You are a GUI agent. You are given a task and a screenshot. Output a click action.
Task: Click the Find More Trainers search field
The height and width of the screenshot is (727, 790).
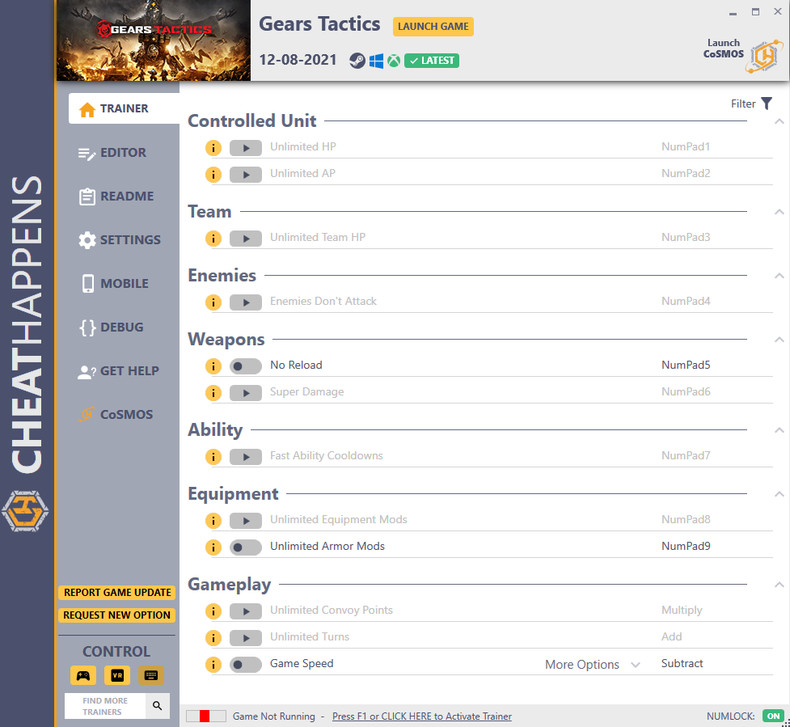click(x=105, y=706)
